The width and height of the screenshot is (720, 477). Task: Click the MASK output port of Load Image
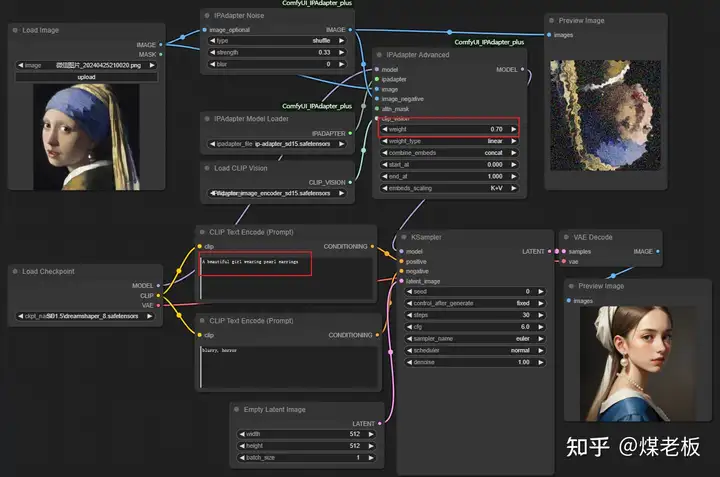click(161, 54)
